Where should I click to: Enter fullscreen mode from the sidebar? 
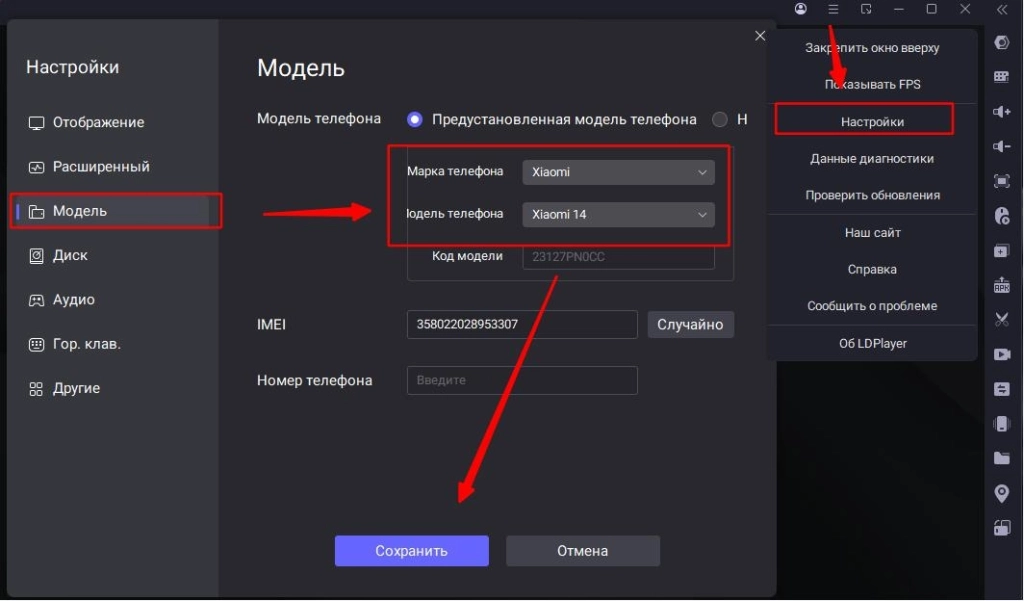tap(1001, 181)
